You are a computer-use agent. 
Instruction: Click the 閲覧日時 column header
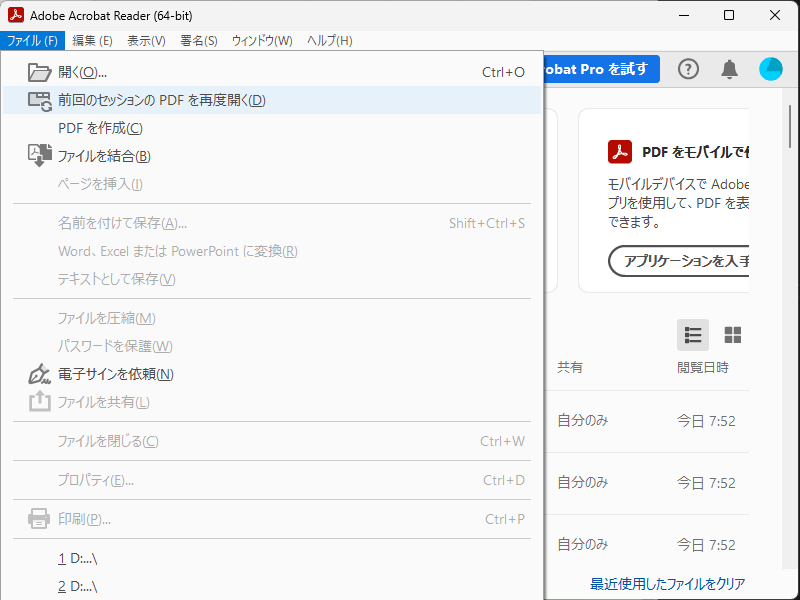coord(703,367)
